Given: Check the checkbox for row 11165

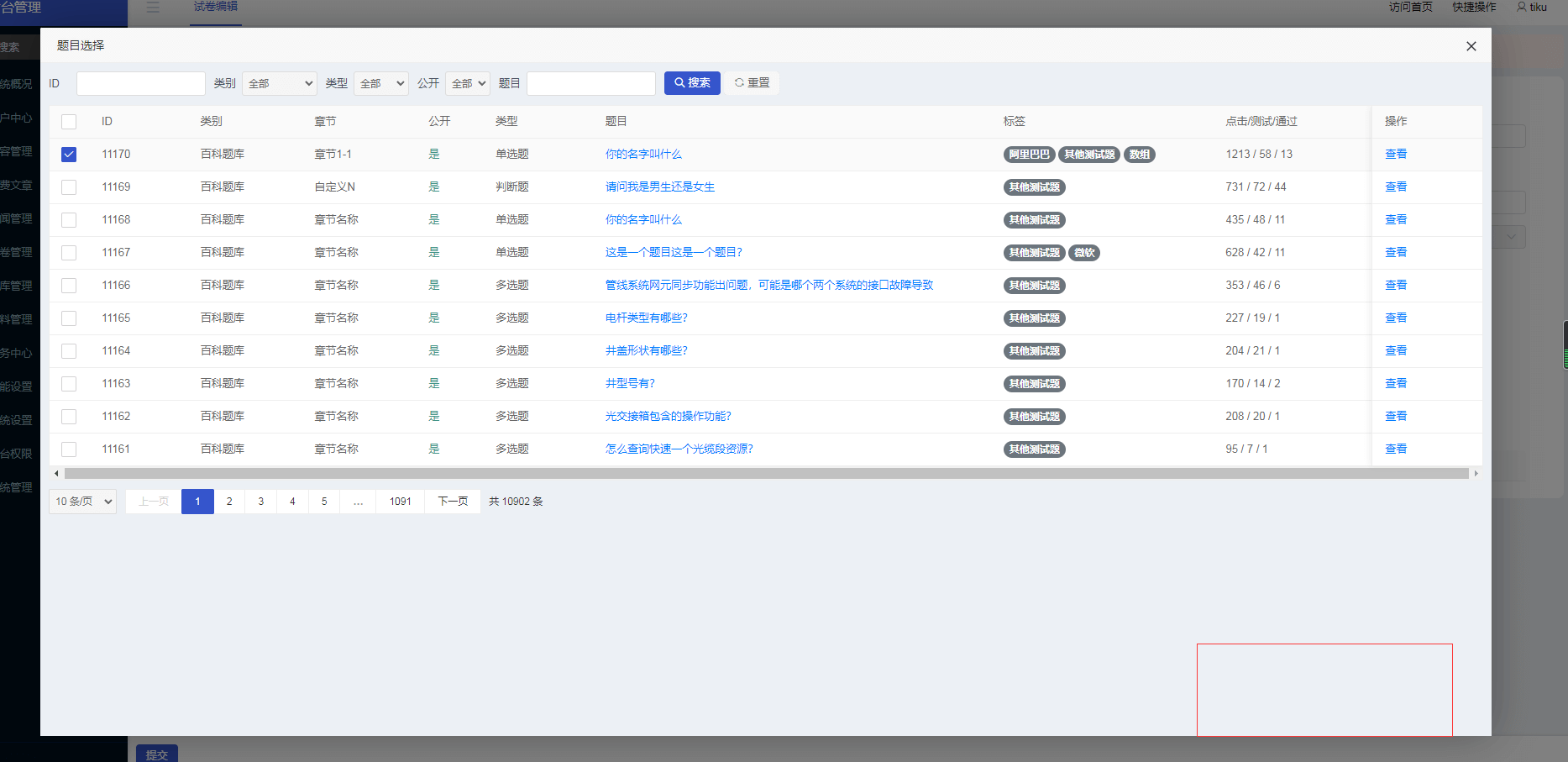Looking at the screenshot, I should pos(69,318).
